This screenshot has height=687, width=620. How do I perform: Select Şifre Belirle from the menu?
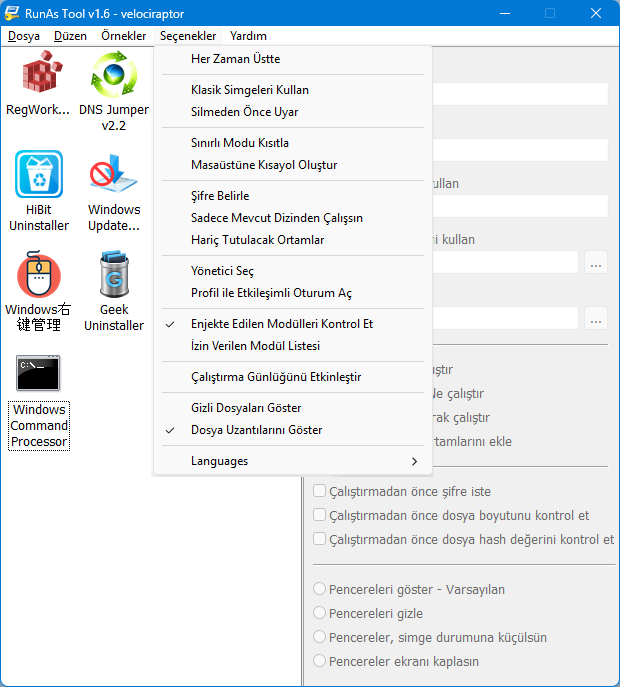(x=293, y=196)
